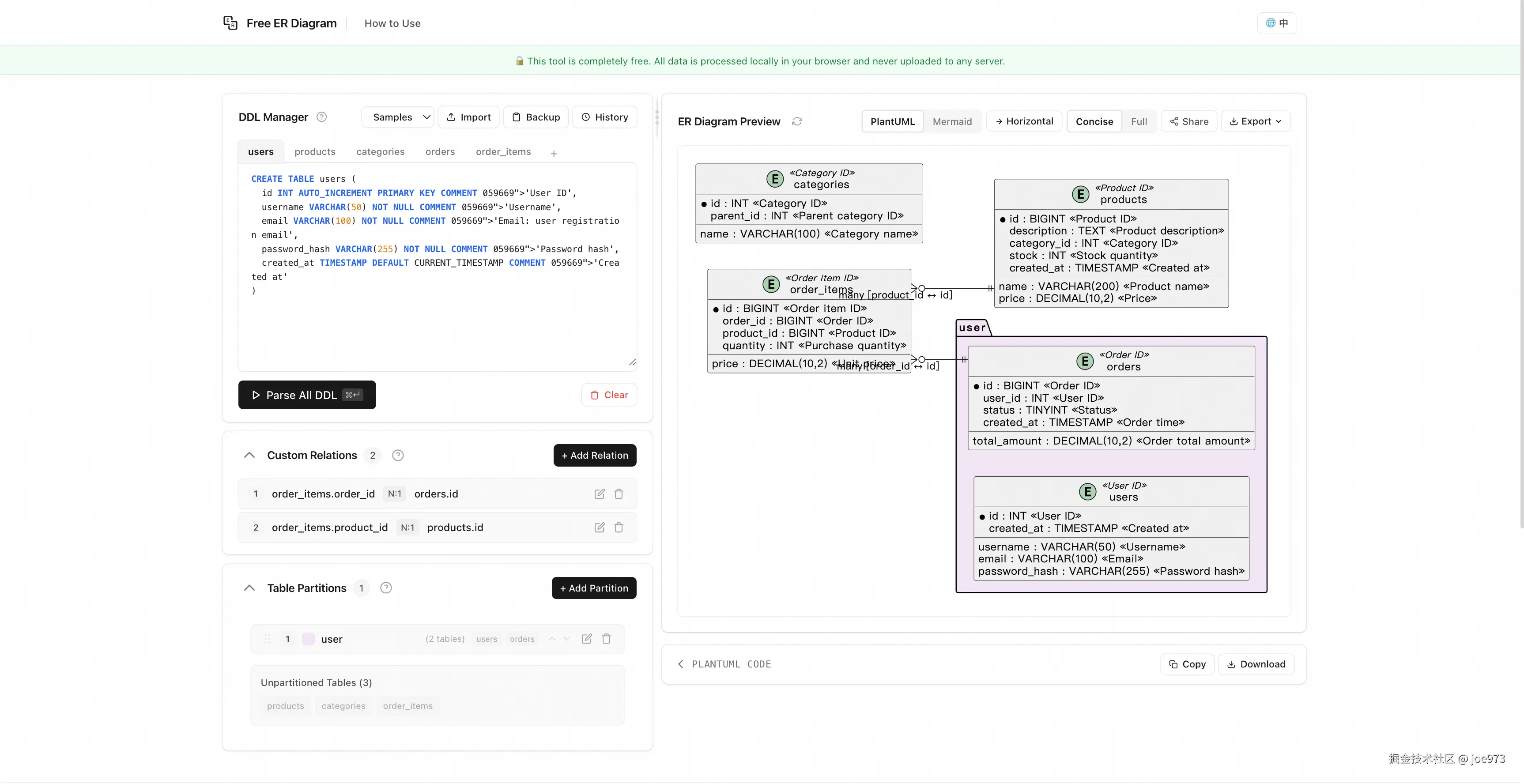Click Table Partitions help icon

pyautogui.click(x=386, y=588)
